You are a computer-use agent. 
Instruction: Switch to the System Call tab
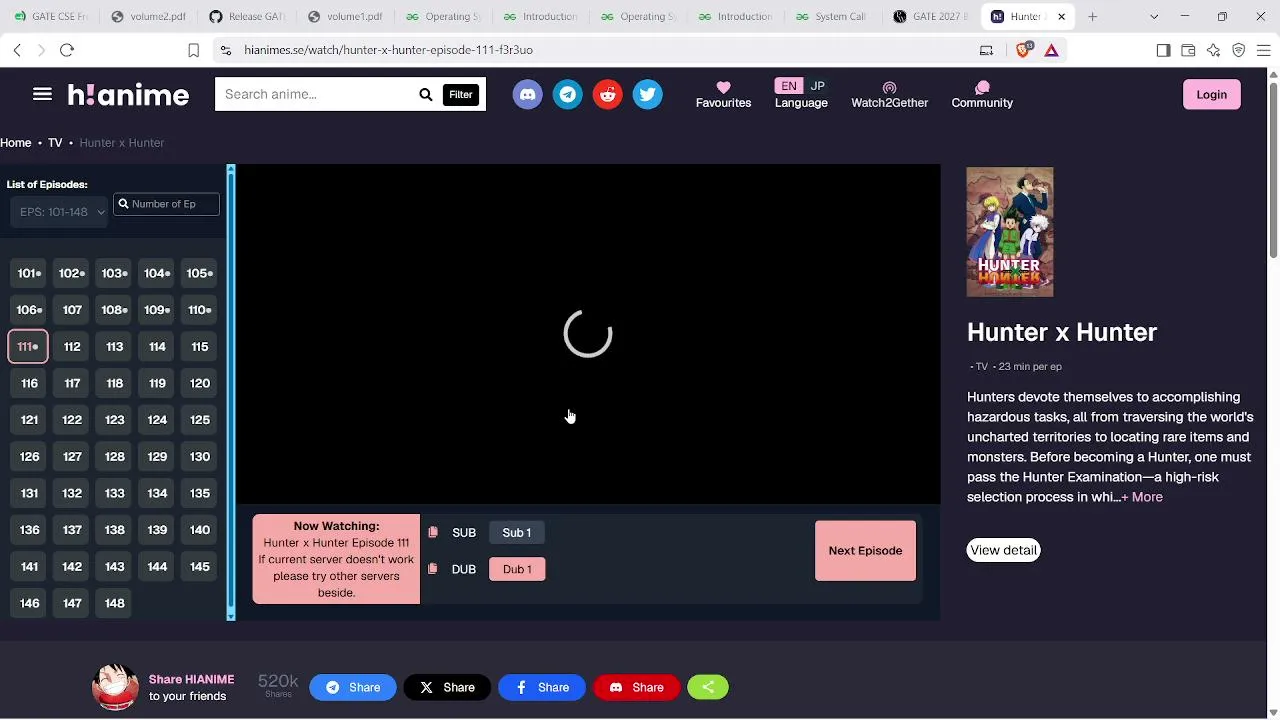[833, 16]
